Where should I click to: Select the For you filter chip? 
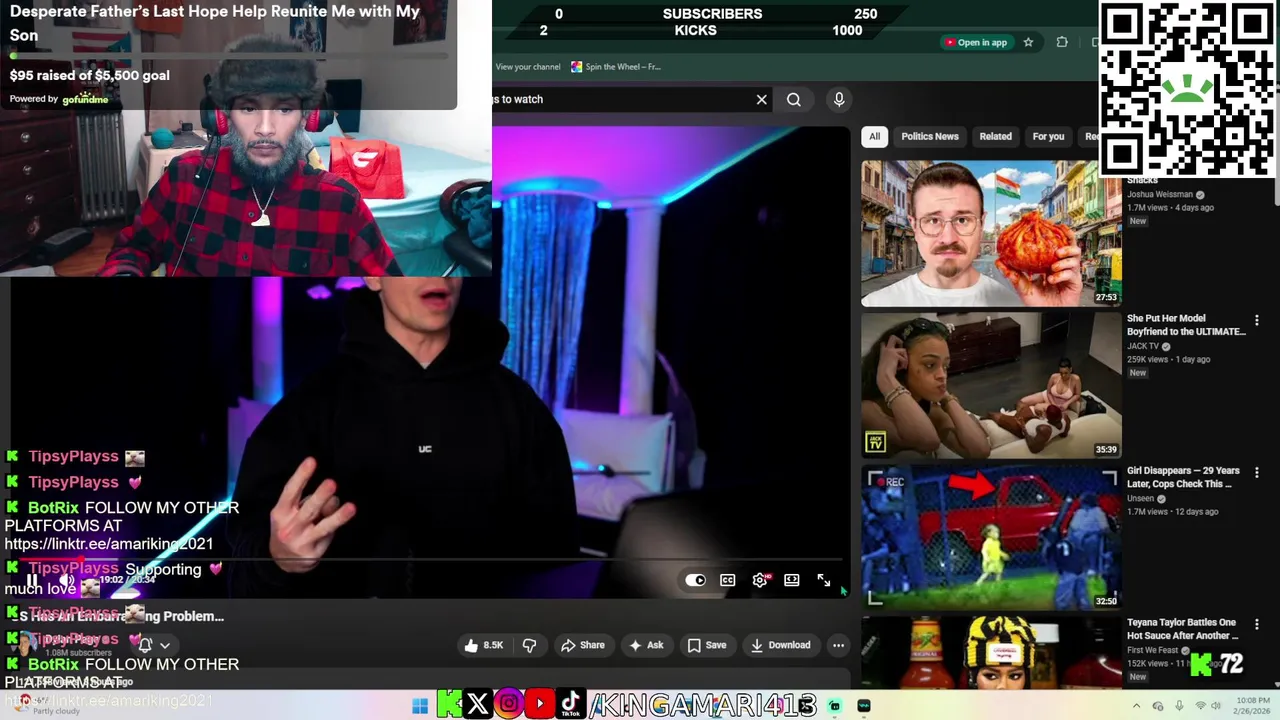tap(1048, 136)
